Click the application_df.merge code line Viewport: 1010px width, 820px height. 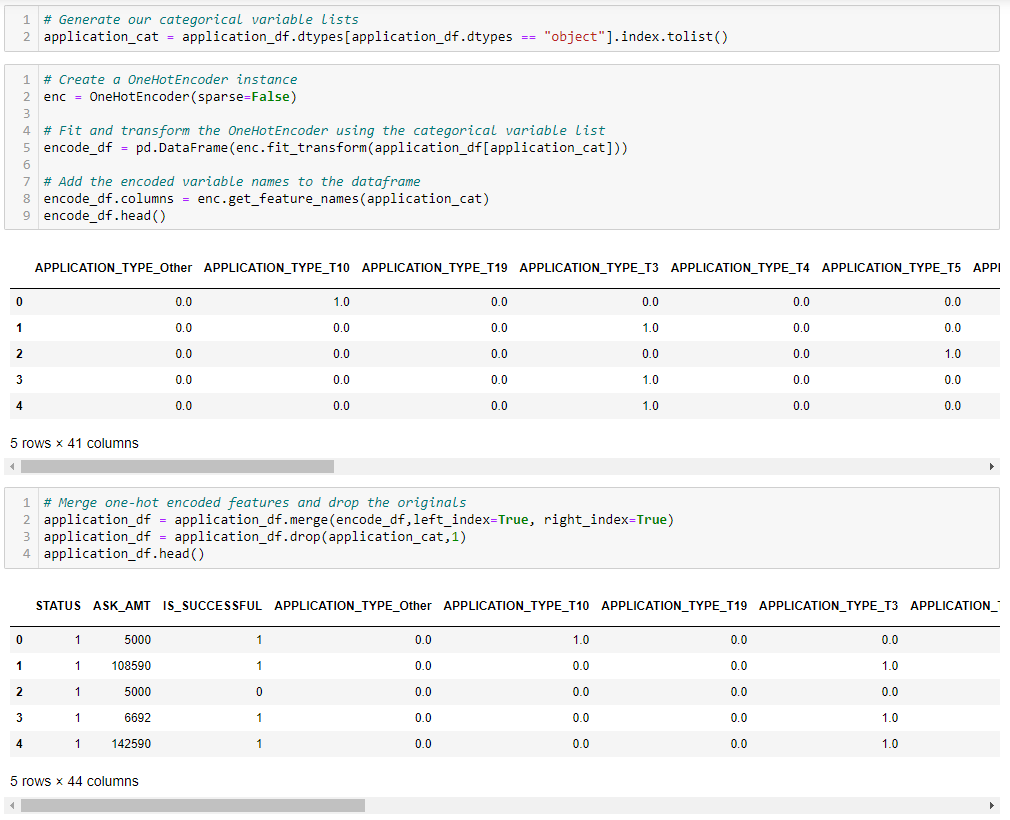(358, 520)
